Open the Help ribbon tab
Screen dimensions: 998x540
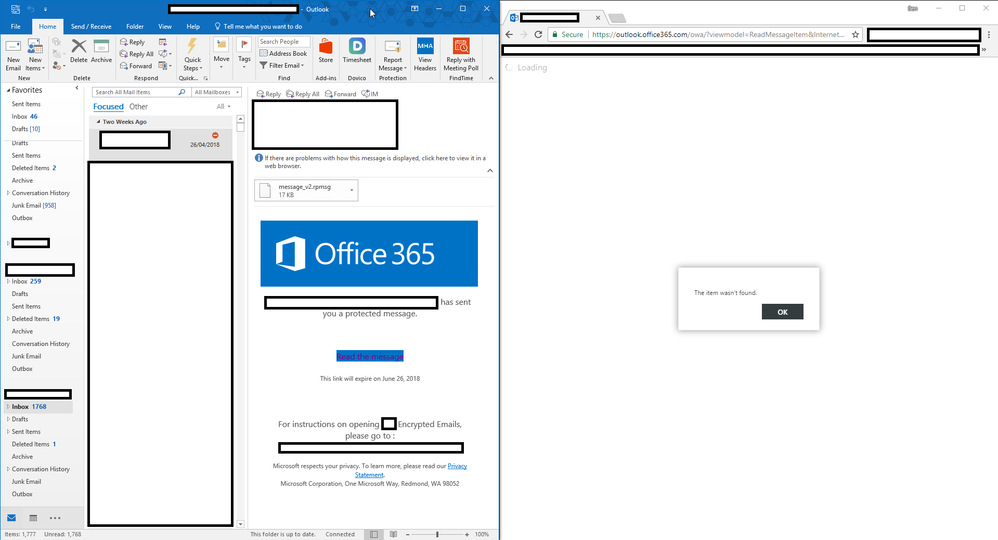193,27
